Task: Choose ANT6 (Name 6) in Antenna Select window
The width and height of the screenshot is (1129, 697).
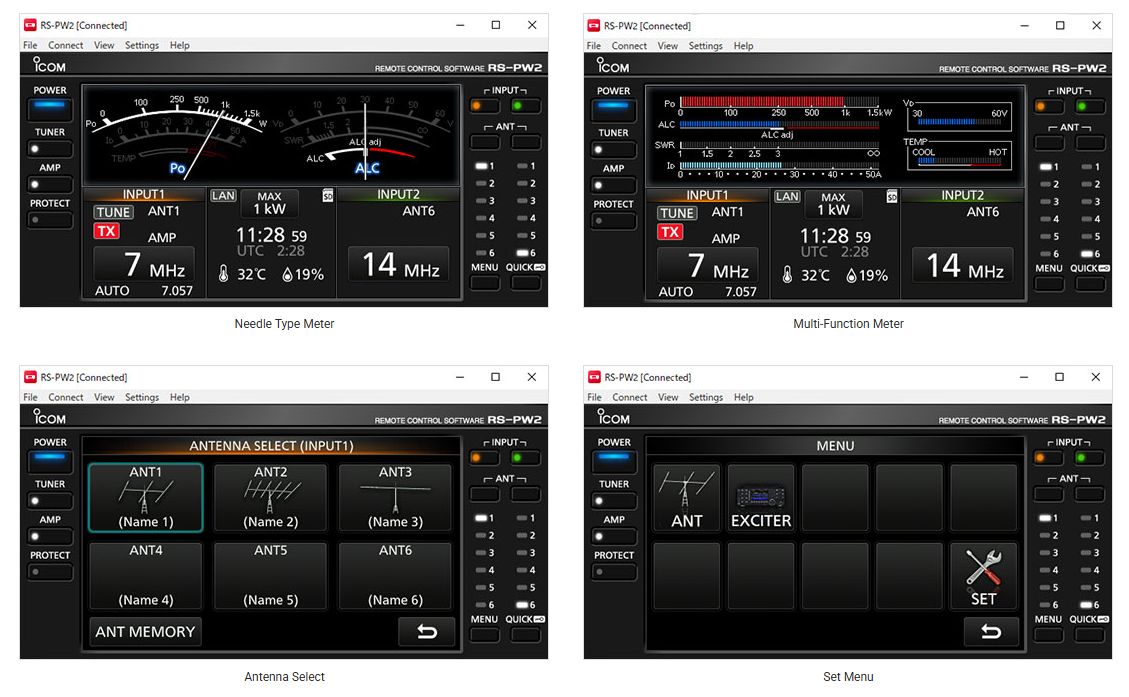Action: (395, 575)
